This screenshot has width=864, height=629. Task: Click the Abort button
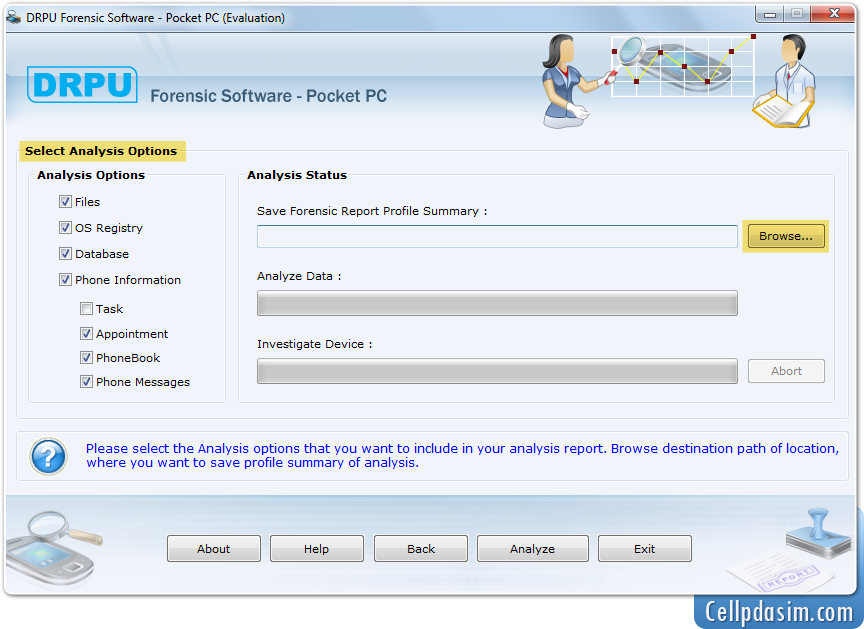click(x=786, y=371)
